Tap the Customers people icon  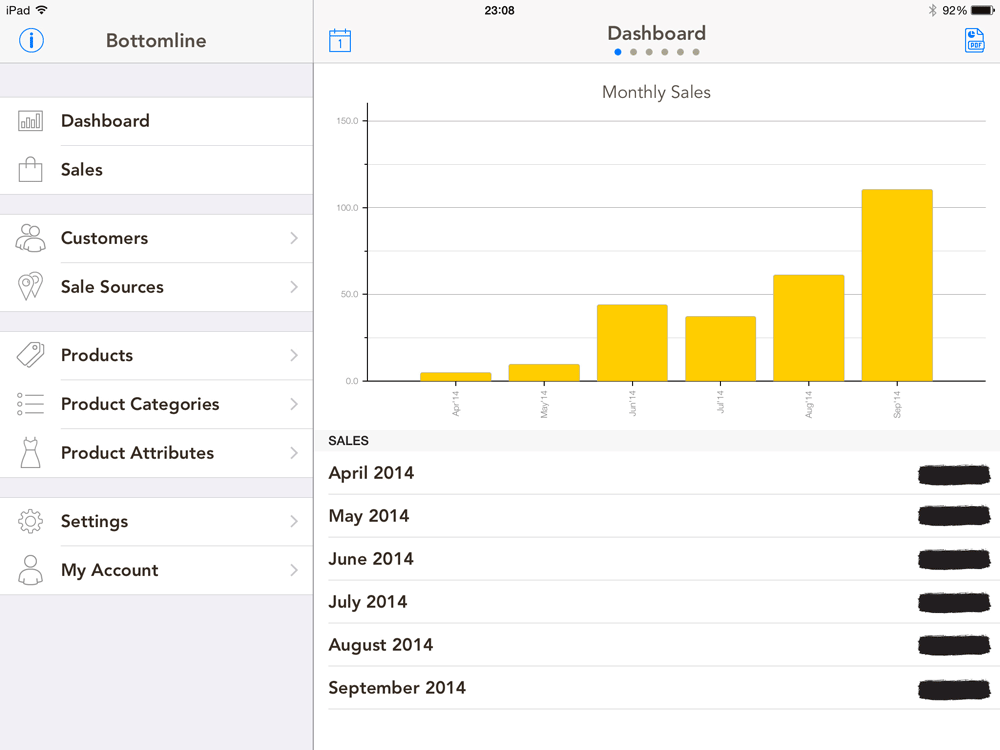[31, 238]
